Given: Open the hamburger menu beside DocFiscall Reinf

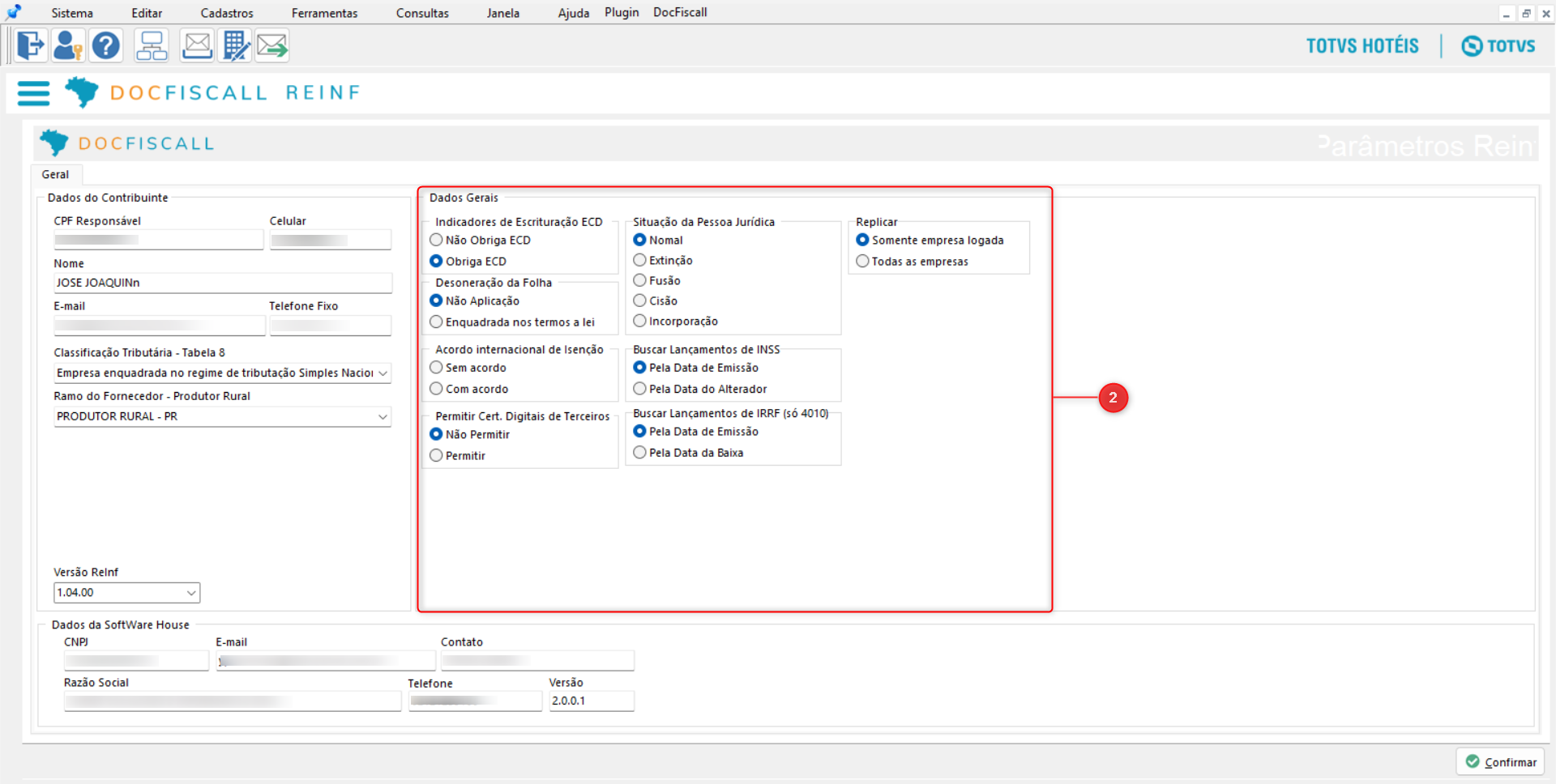Looking at the screenshot, I should [33, 93].
